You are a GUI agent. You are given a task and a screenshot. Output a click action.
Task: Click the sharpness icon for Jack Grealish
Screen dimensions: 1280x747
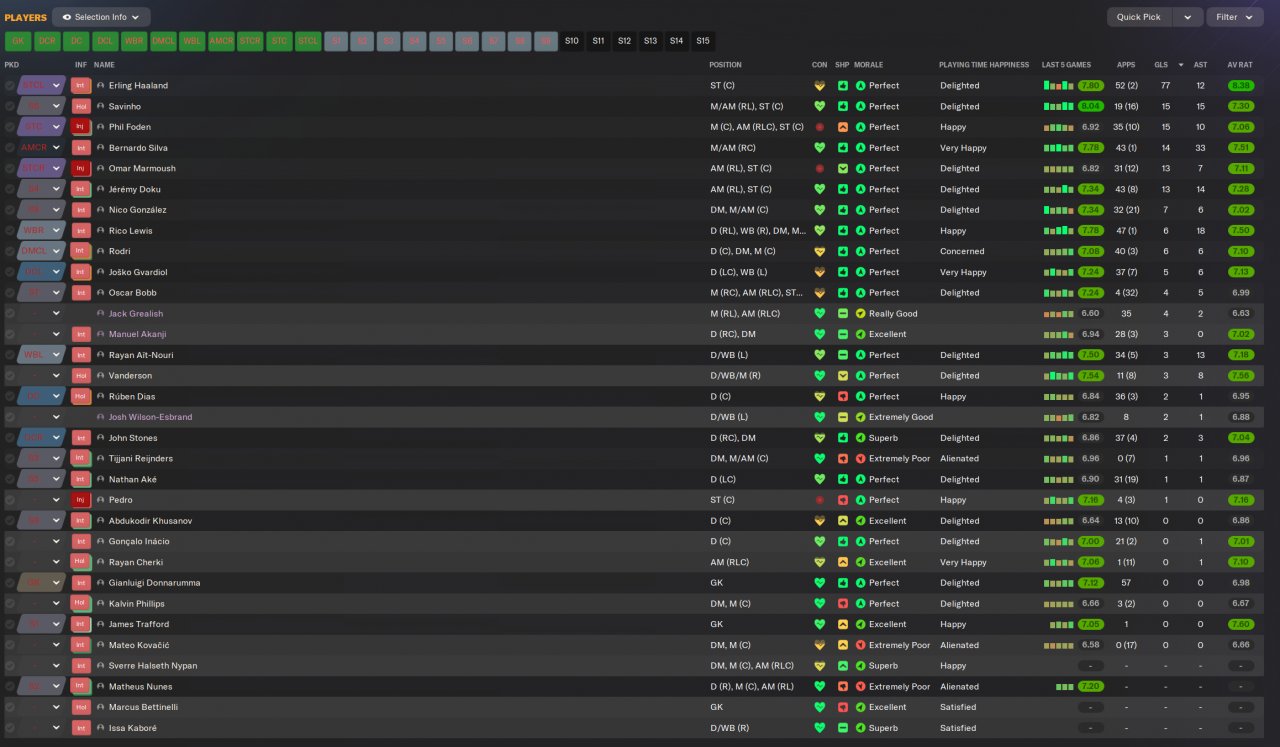point(843,314)
